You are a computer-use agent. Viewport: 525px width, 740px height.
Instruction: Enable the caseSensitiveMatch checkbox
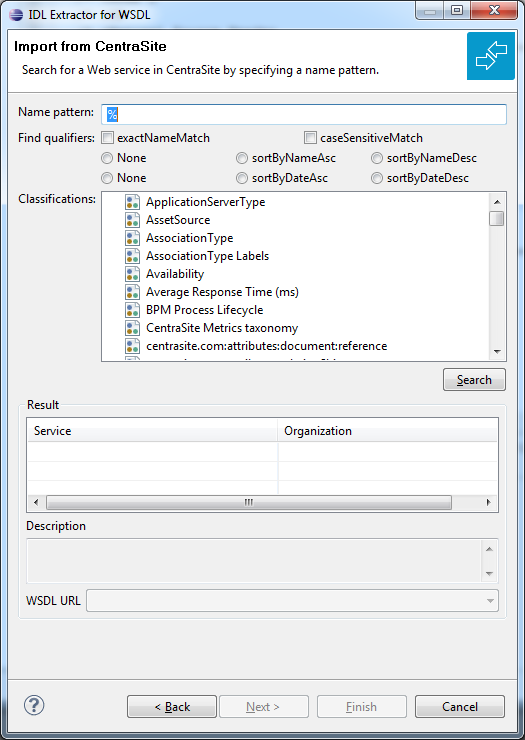[310, 138]
